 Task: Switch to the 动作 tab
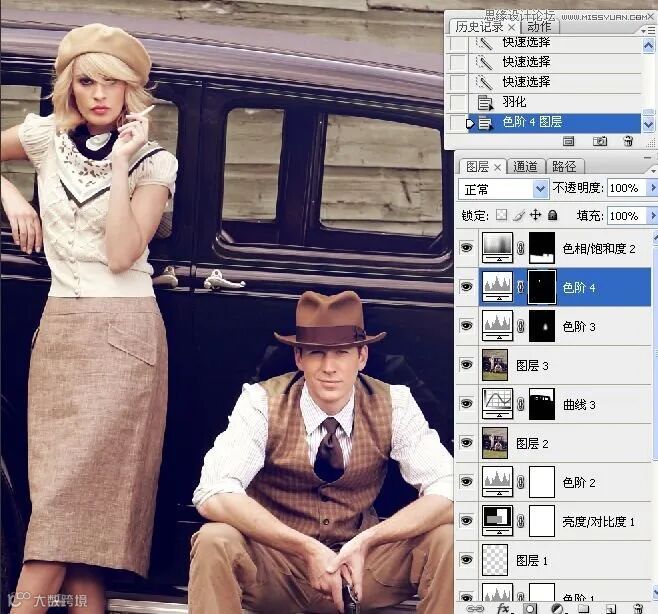(x=539, y=27)
